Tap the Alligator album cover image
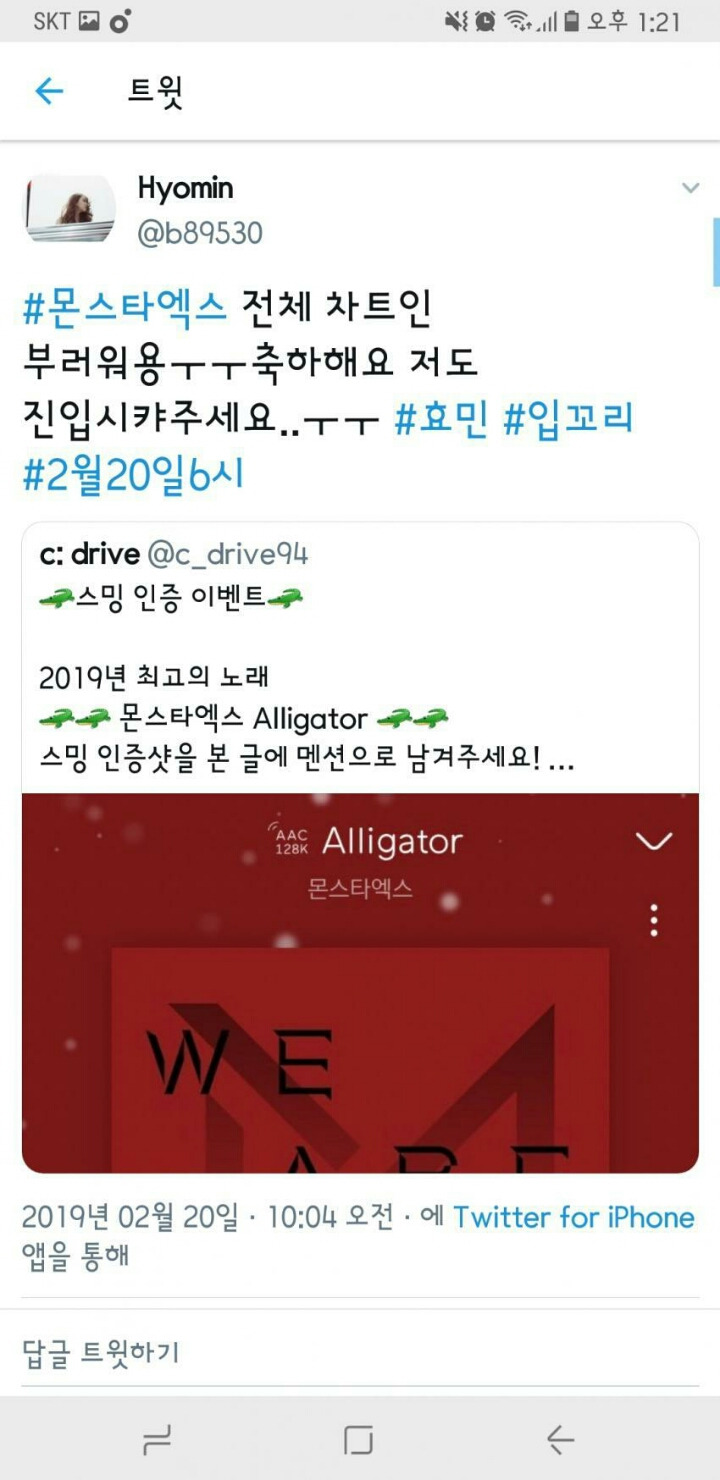 (360, 1058)
